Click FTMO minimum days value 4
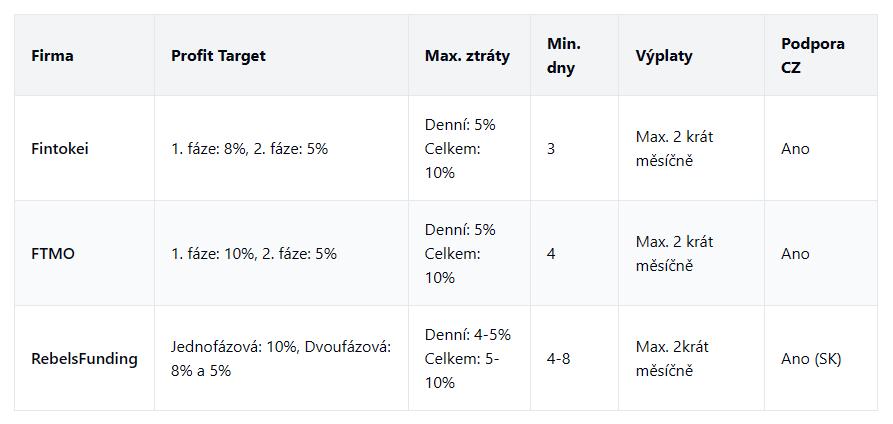The height and width of the screenshot is (424, 893). click(x=551, y=254)
